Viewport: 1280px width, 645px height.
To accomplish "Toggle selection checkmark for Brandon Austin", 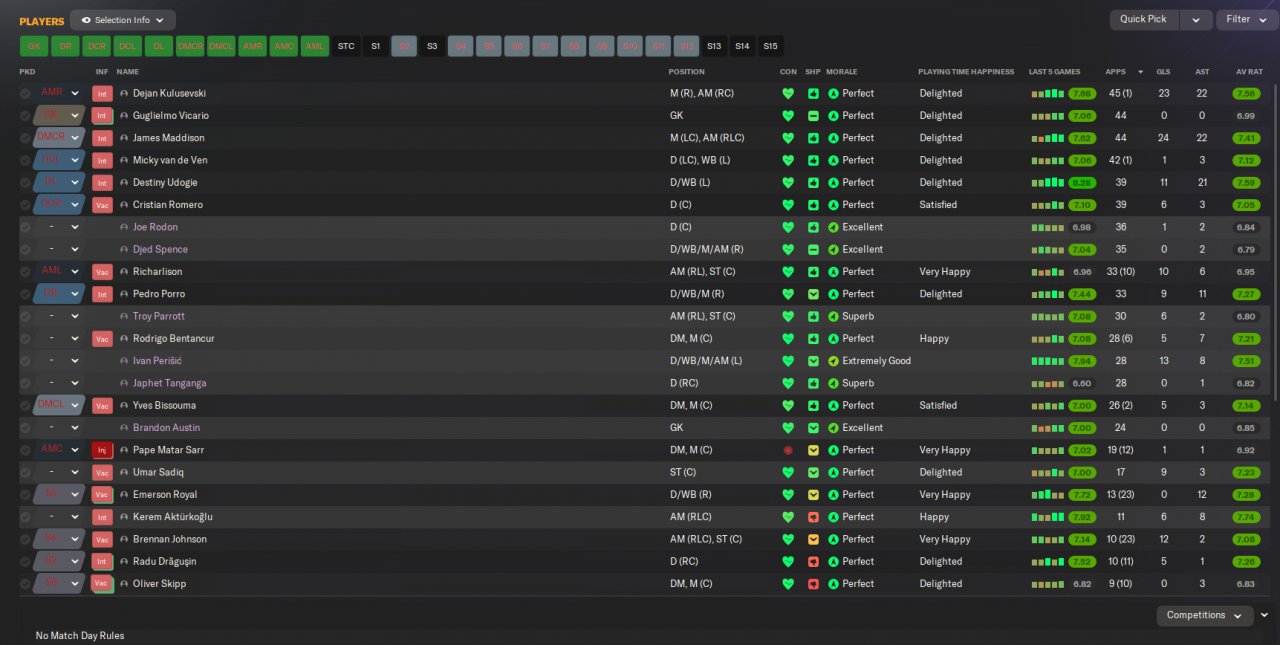I will click(x=25, y=428).
